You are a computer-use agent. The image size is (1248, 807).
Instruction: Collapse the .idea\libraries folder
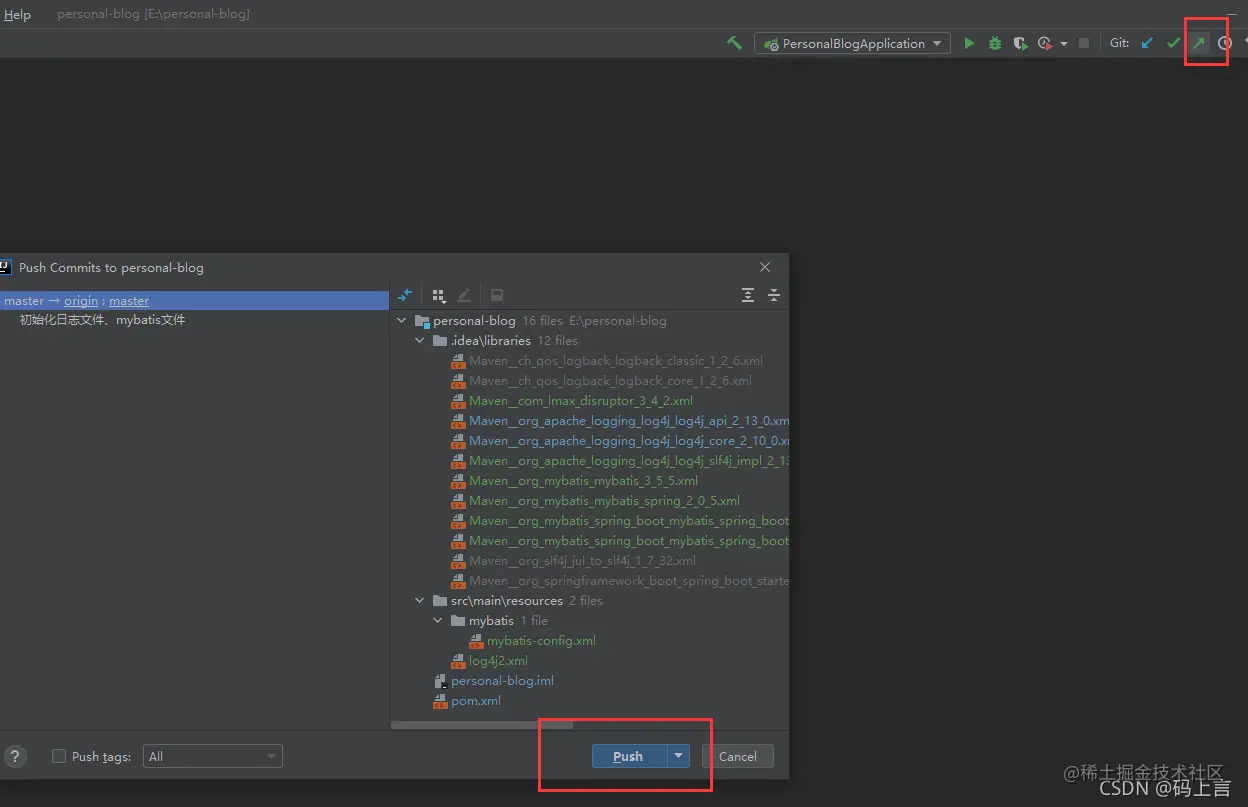tap(420, 341)
